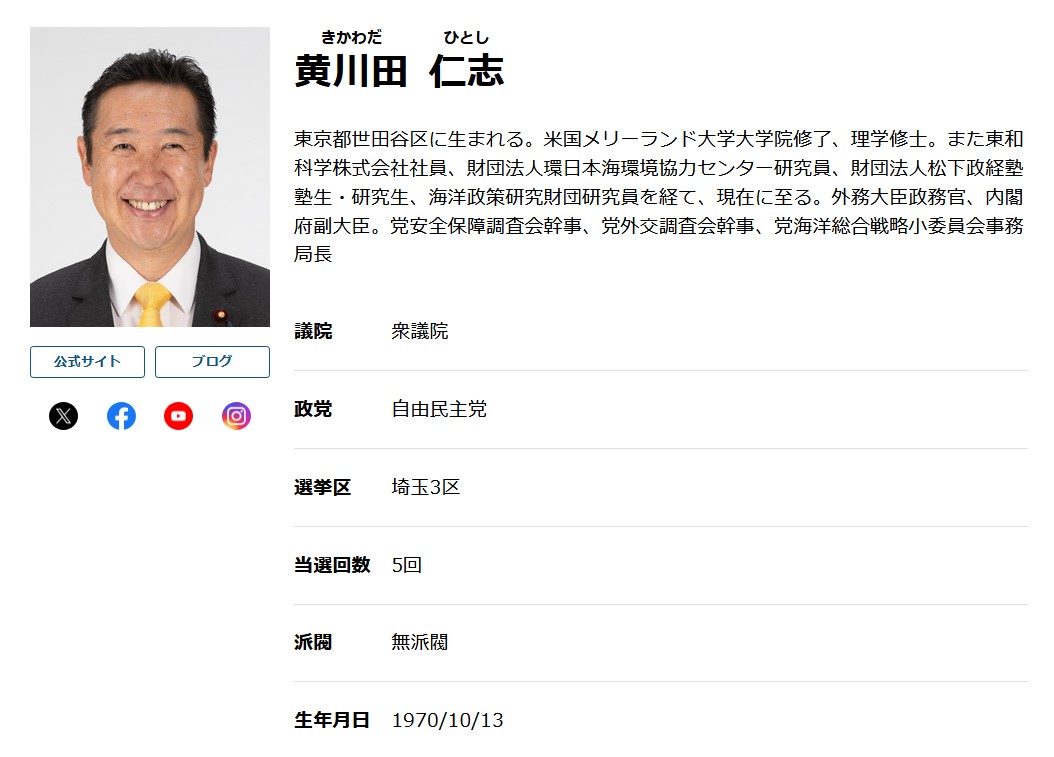
Task: Click the 選挙区 row label
Action: (322, 488)
